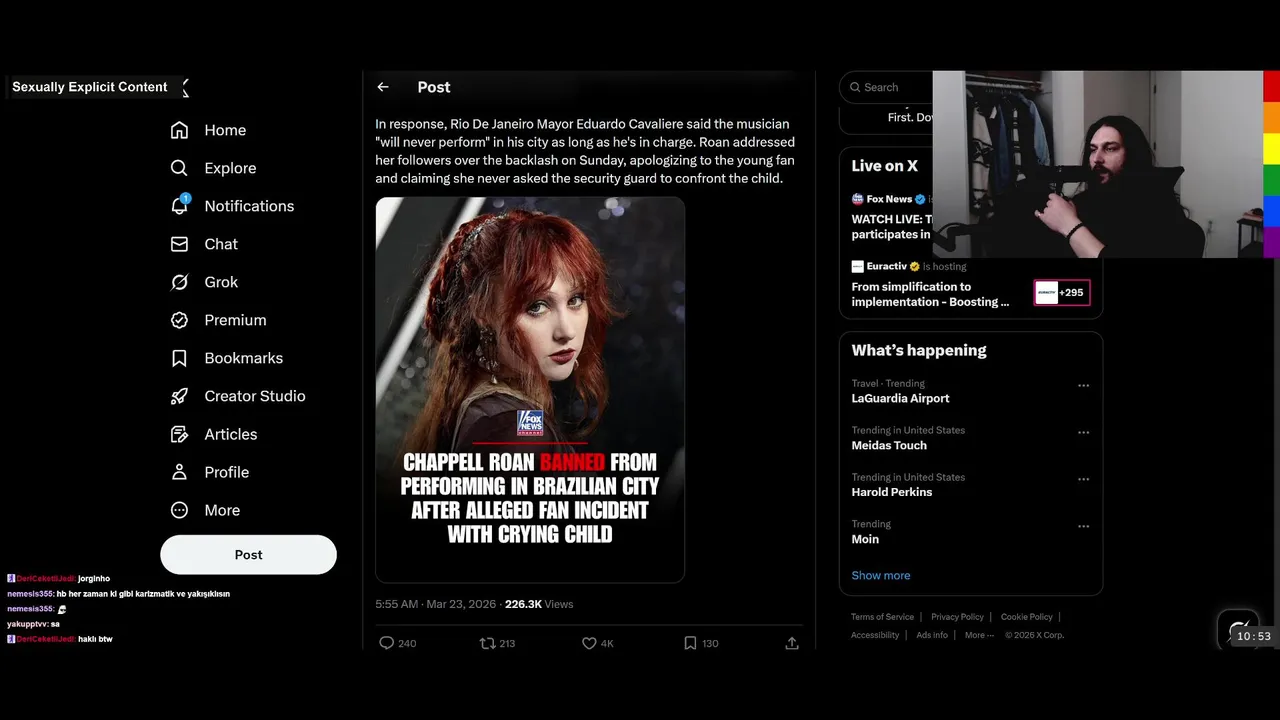The height and width of the screenshot is (720, 1280).
Task: Go back using the Post arrow
Action: tap(383, 87)
